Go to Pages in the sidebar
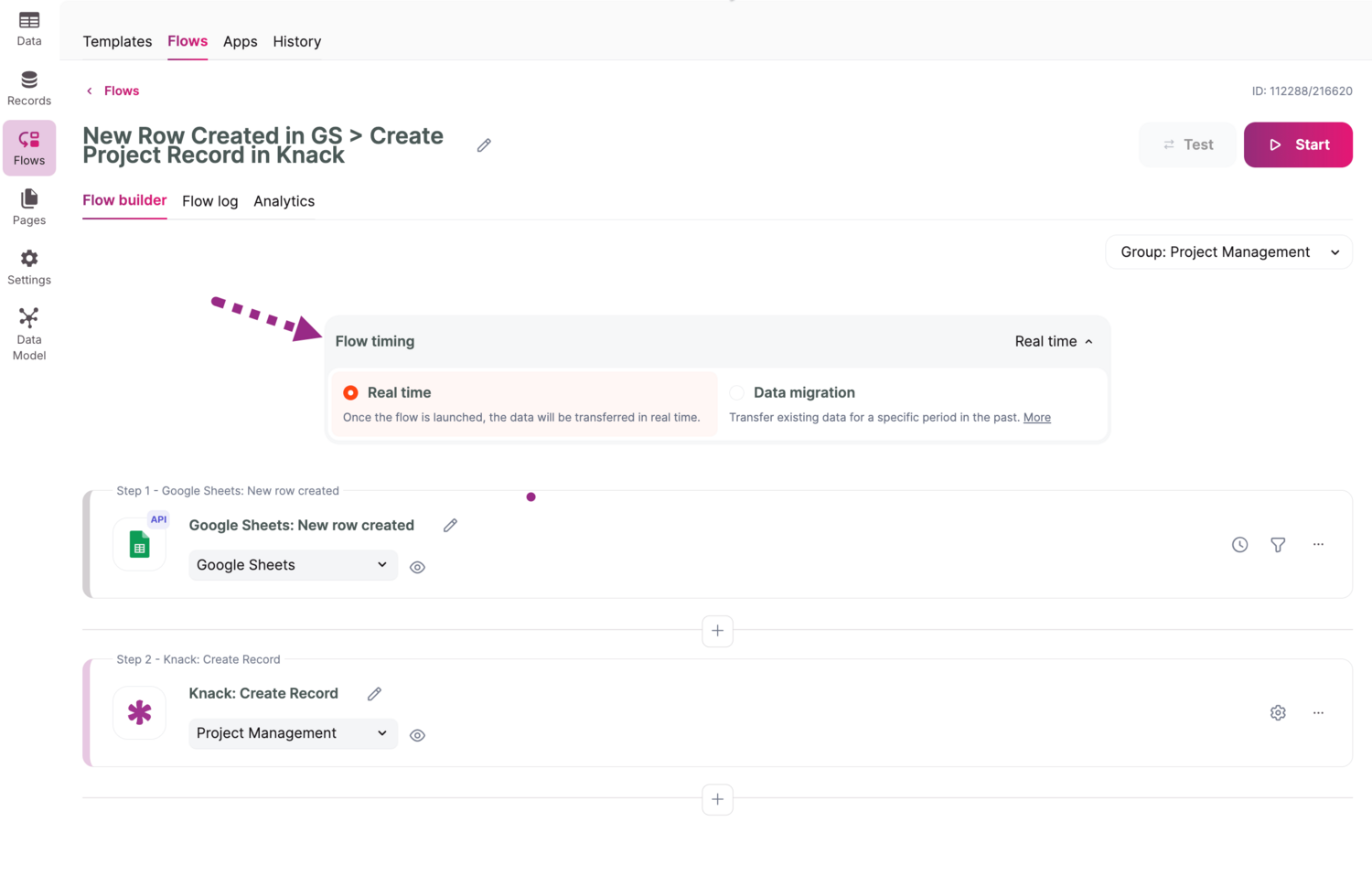 29,208
